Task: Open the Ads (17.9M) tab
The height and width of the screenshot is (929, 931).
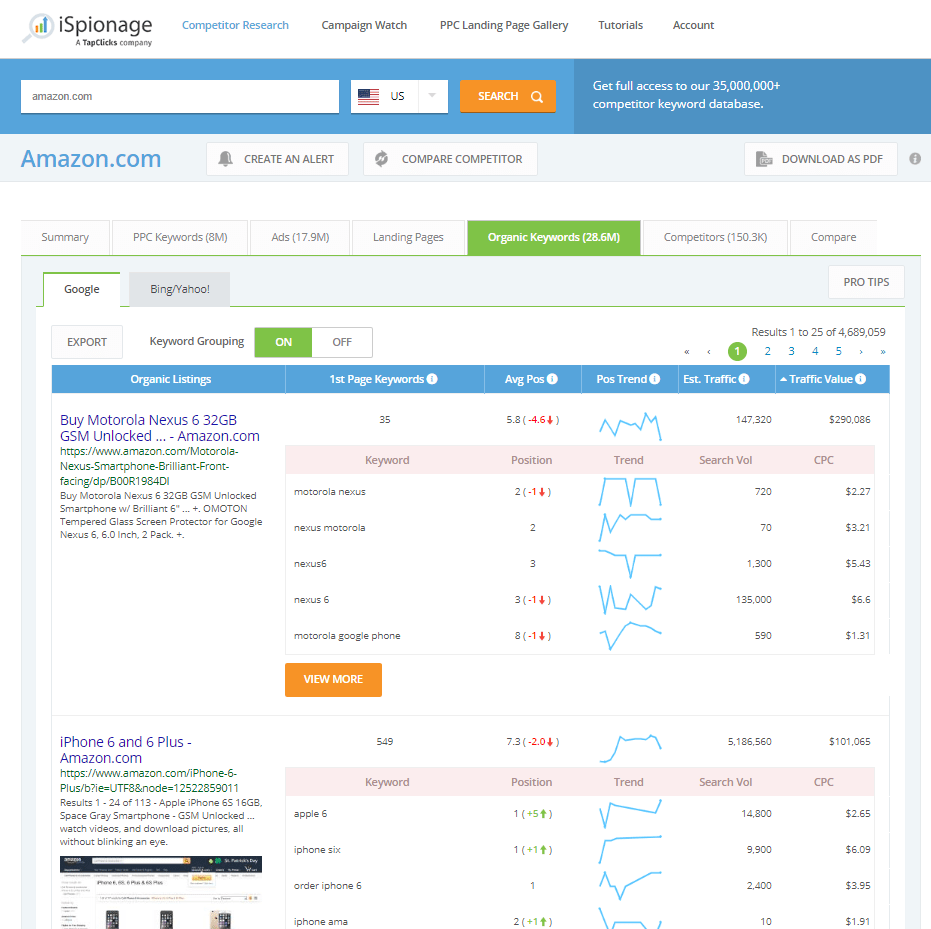Action: coord(300,237)
